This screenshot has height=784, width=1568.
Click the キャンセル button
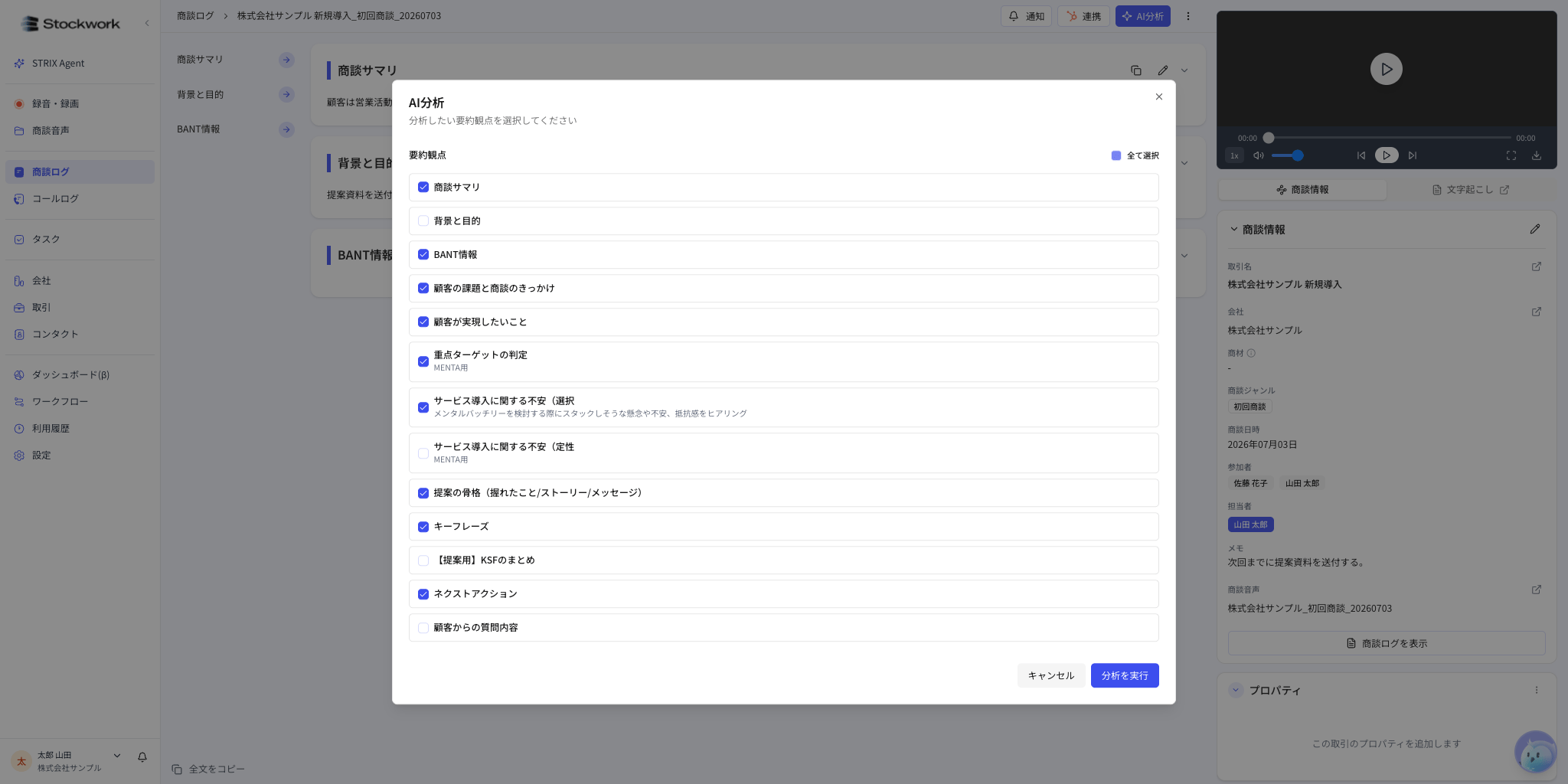tap(1050, 675)
